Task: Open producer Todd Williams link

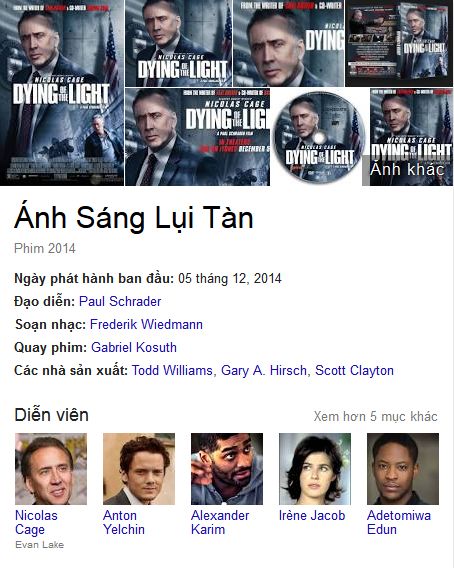Action: click(x=172, y=371)
